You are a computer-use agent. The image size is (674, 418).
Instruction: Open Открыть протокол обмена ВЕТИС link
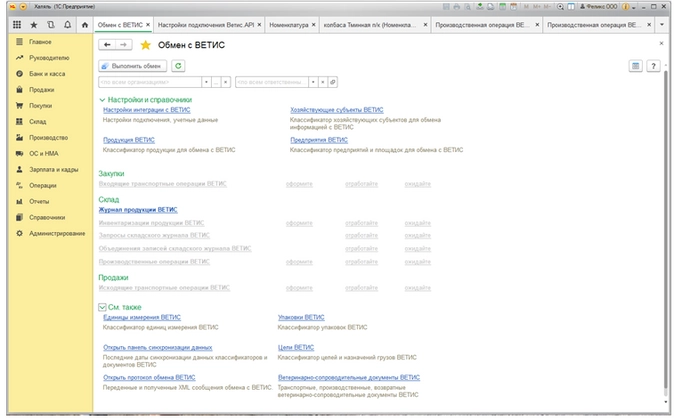click(149, 378)
